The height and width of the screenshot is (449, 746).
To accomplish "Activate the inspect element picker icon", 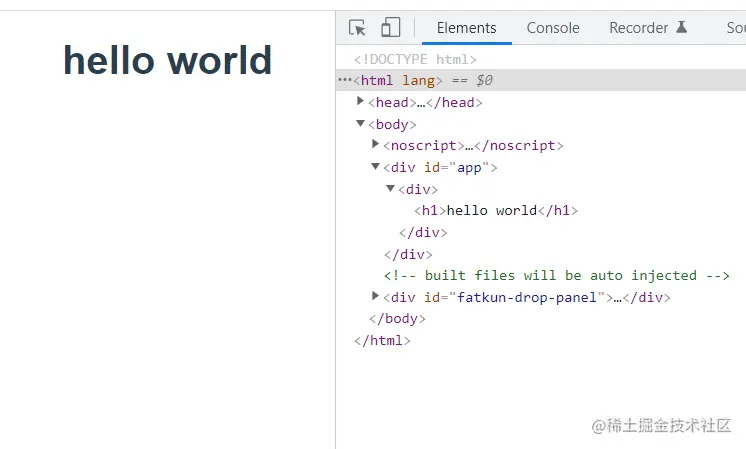I will 357,28.
